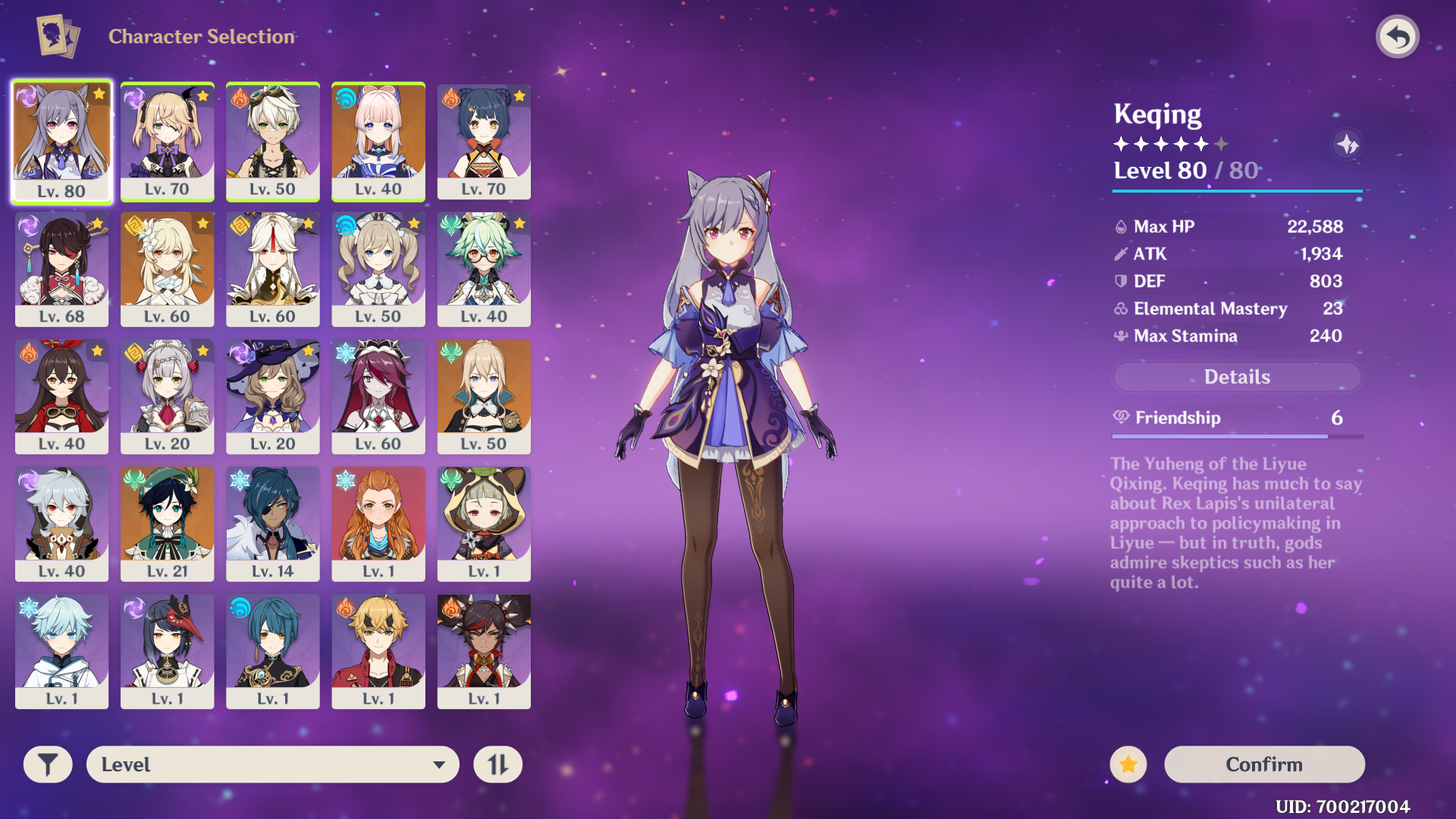Select Keqing's Lv. 80 portrait card

[x=62, y=142]
